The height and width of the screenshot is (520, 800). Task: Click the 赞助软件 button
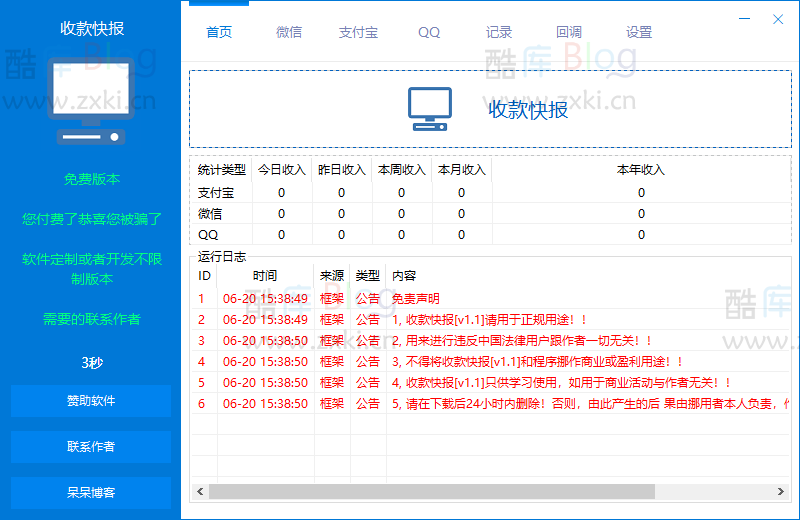91,401
